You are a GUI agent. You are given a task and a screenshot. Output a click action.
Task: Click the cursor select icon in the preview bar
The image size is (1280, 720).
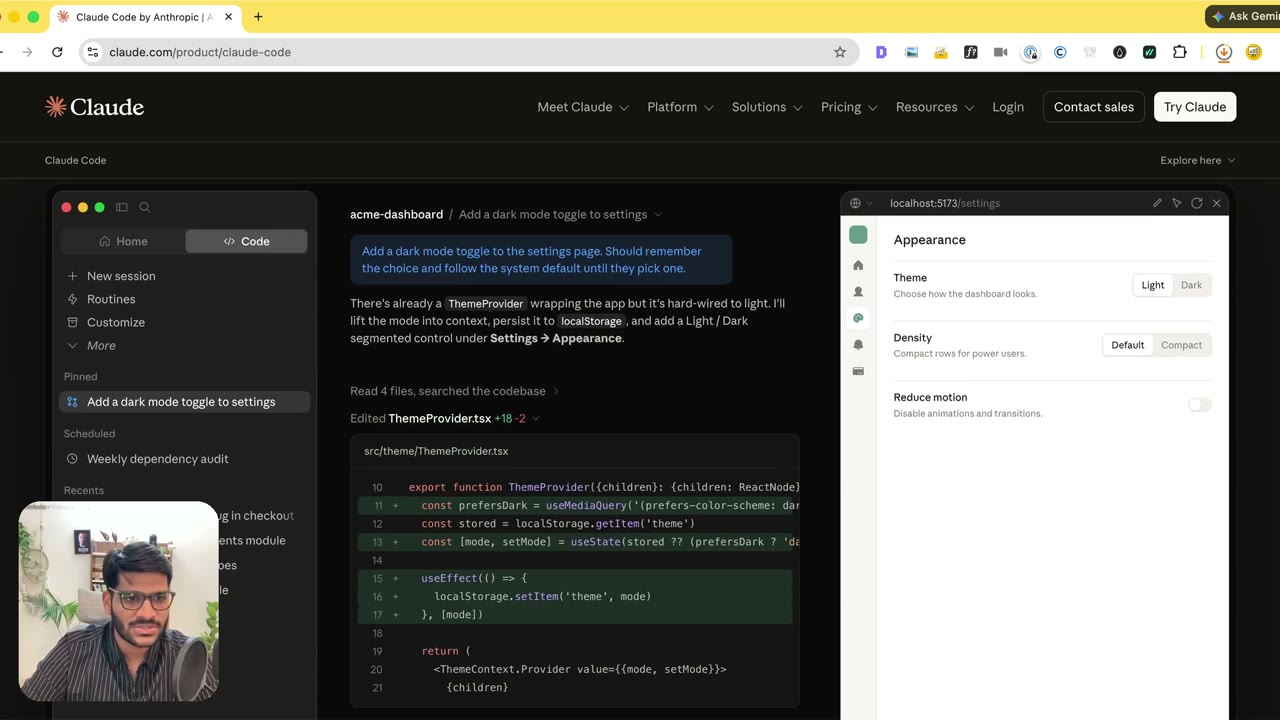coord(1177,203)
